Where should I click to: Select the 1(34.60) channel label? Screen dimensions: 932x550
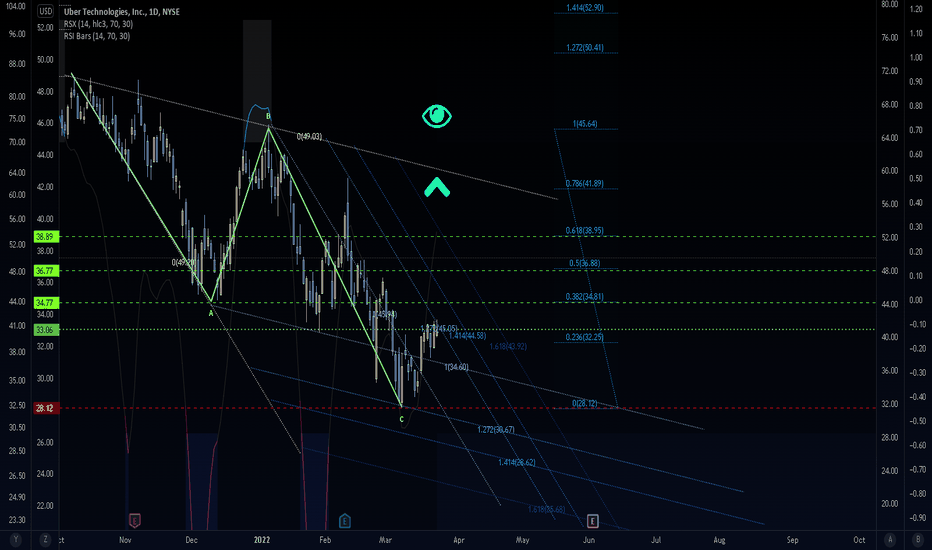pos(456,367)
